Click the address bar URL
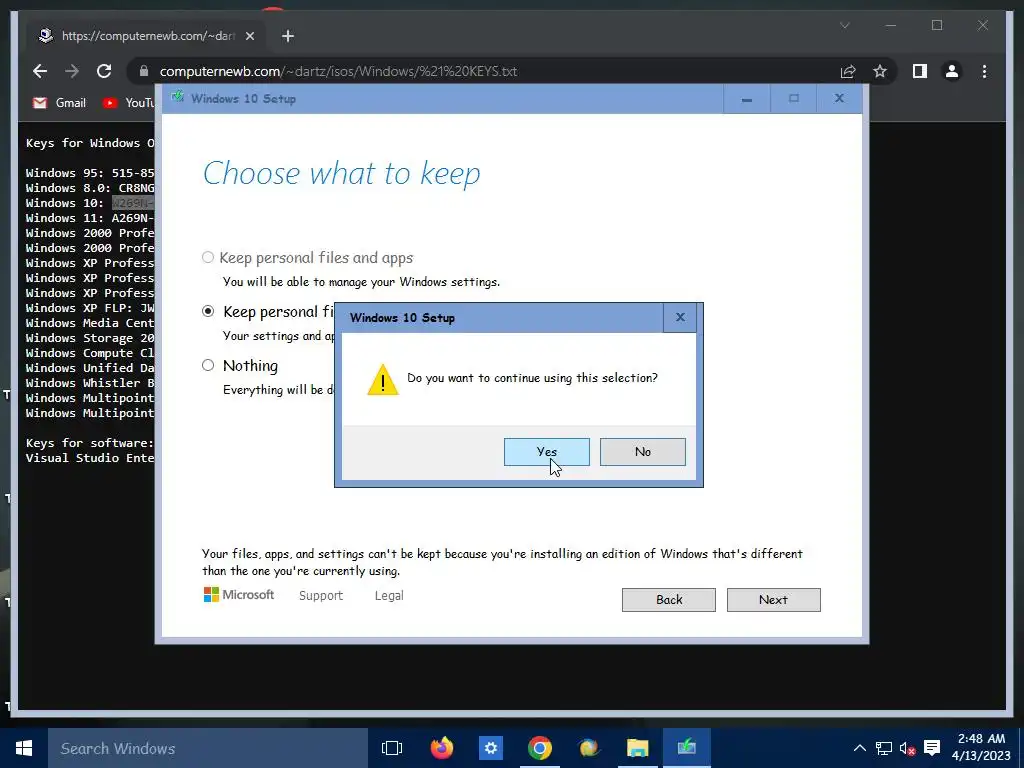This screenshot has height=768, width=1024. click(338, 71)
